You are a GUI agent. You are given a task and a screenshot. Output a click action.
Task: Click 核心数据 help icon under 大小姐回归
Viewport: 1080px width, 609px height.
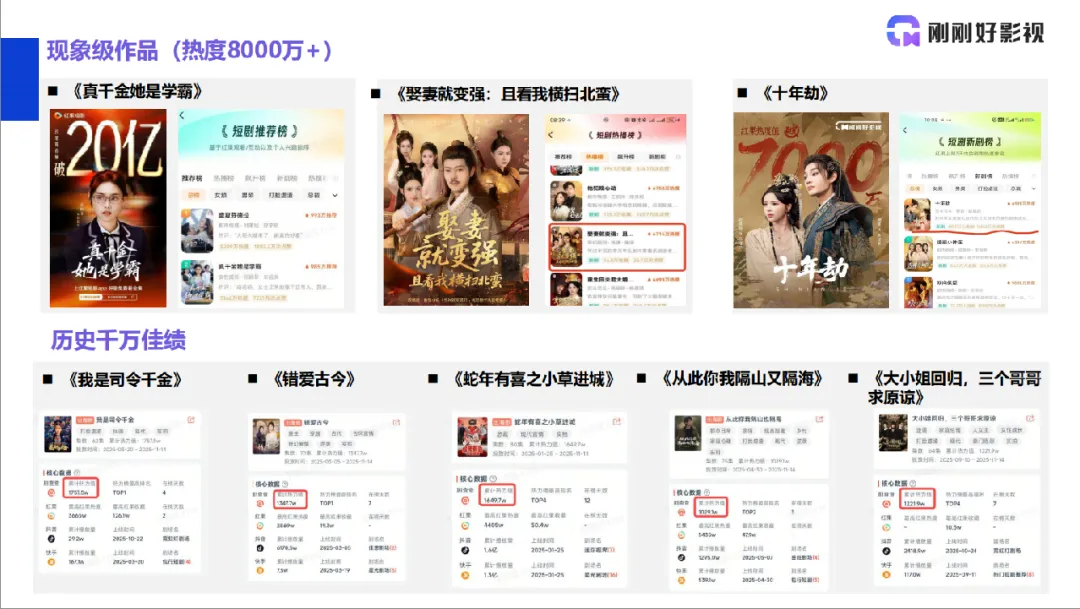pos(912,483)
